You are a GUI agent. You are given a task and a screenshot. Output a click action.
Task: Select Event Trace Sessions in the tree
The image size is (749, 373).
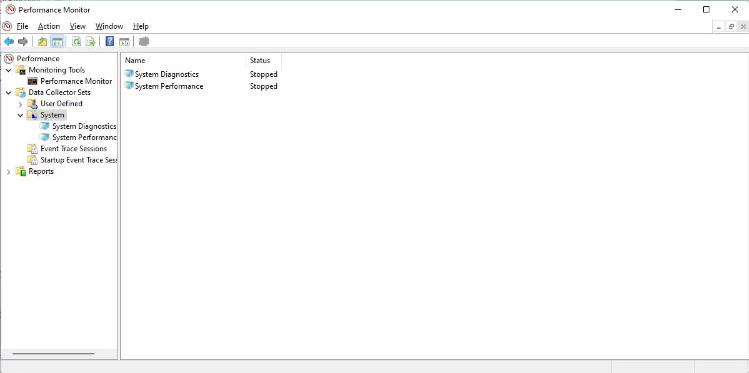point(74,149)
